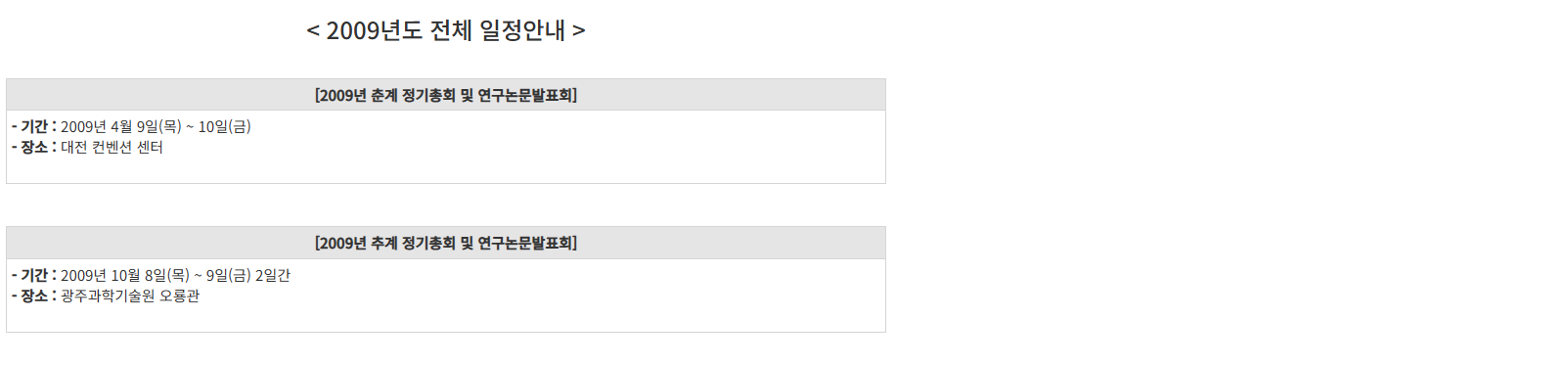
Task: Click the '장소' label in the autumn section
Action: (x=34, y=296)
